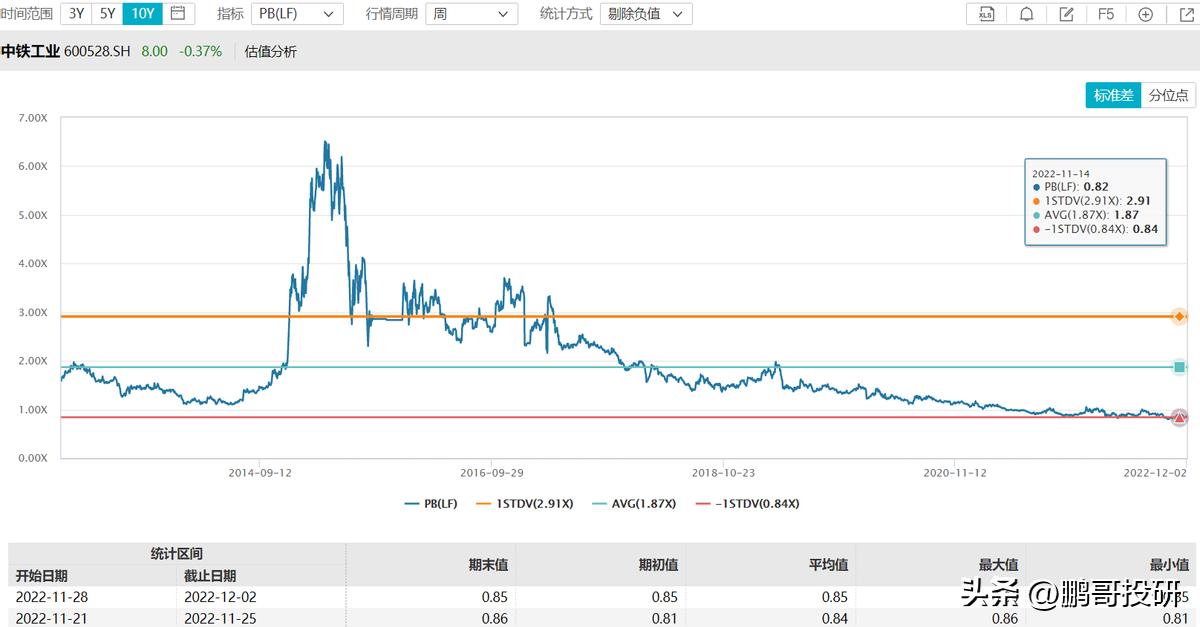Screen dimensions: 1200x627
Task: Click the orange 1STDV marker on right edge
Action: (1178, 315)
